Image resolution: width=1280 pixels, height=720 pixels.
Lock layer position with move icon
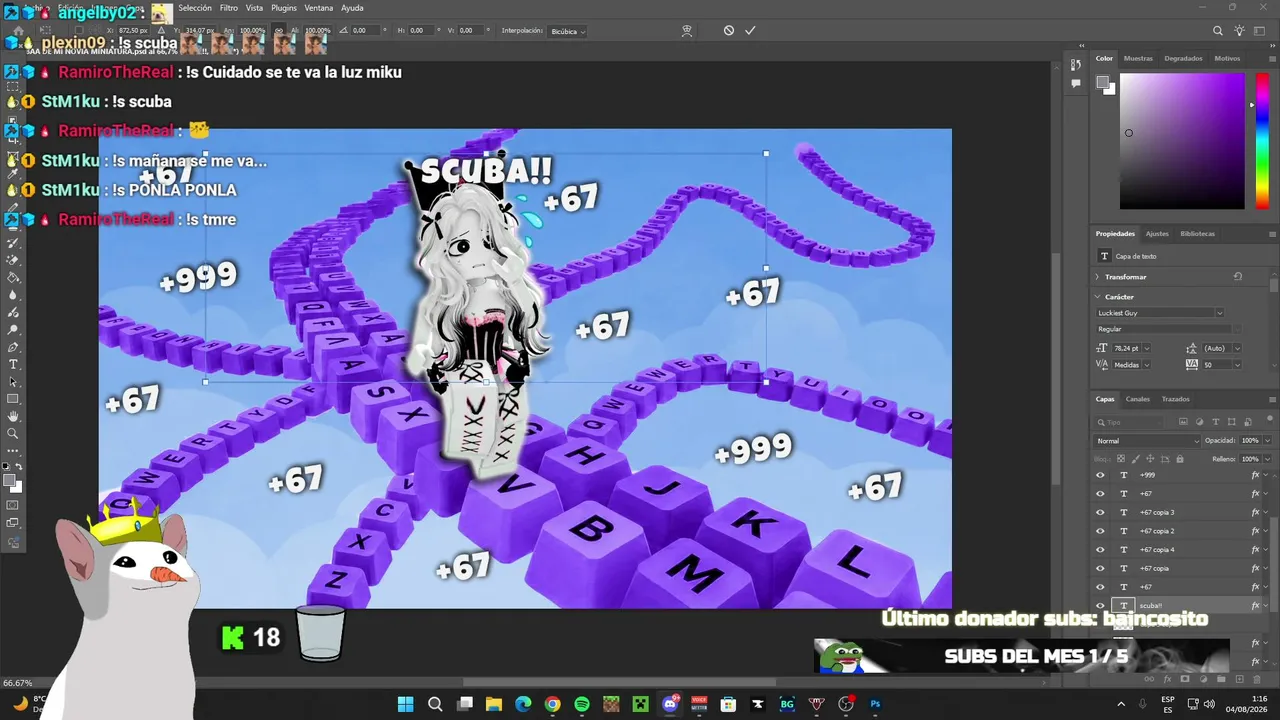coord(1150,459)
